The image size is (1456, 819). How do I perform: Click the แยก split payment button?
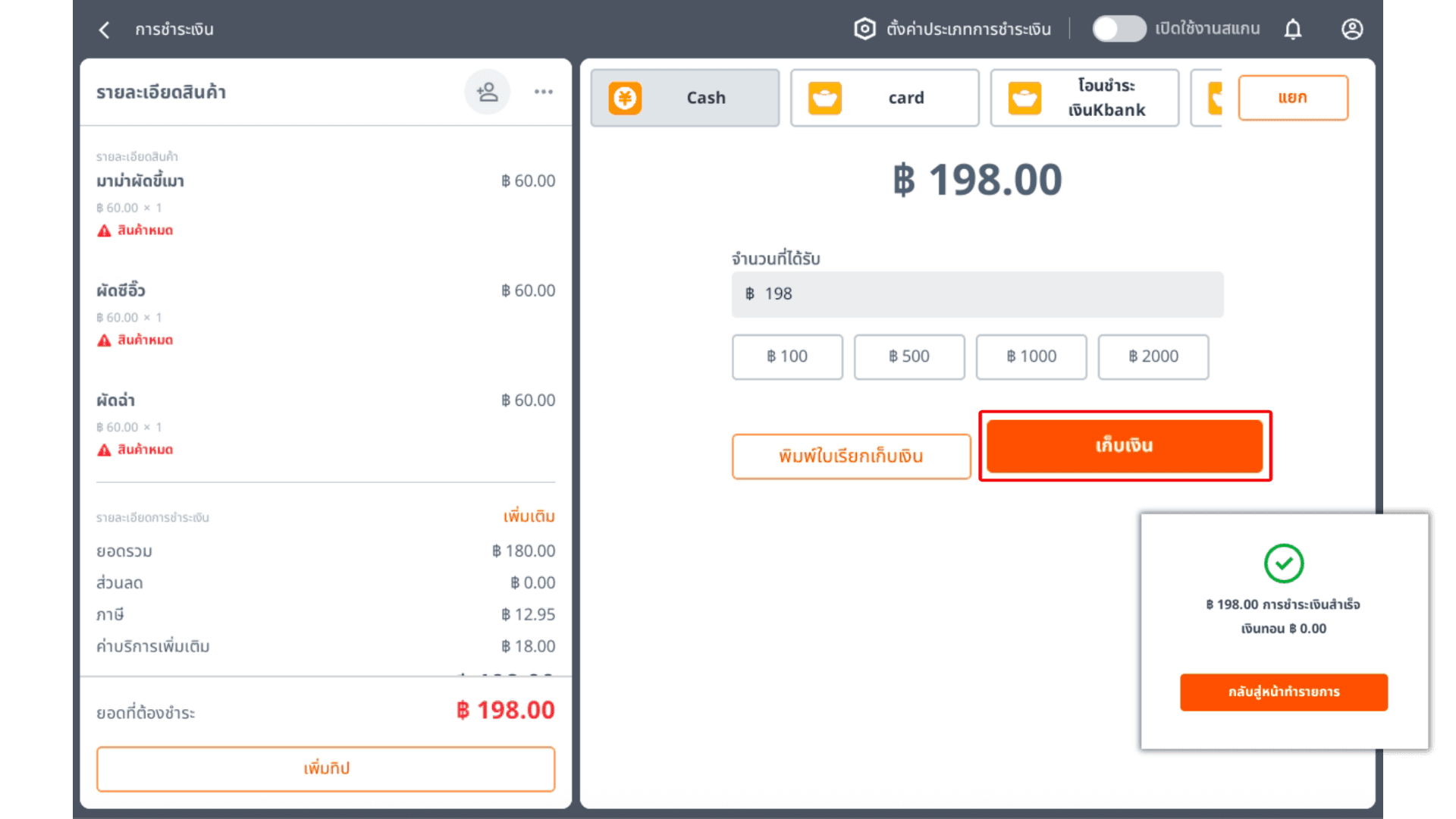[1292, 98]
